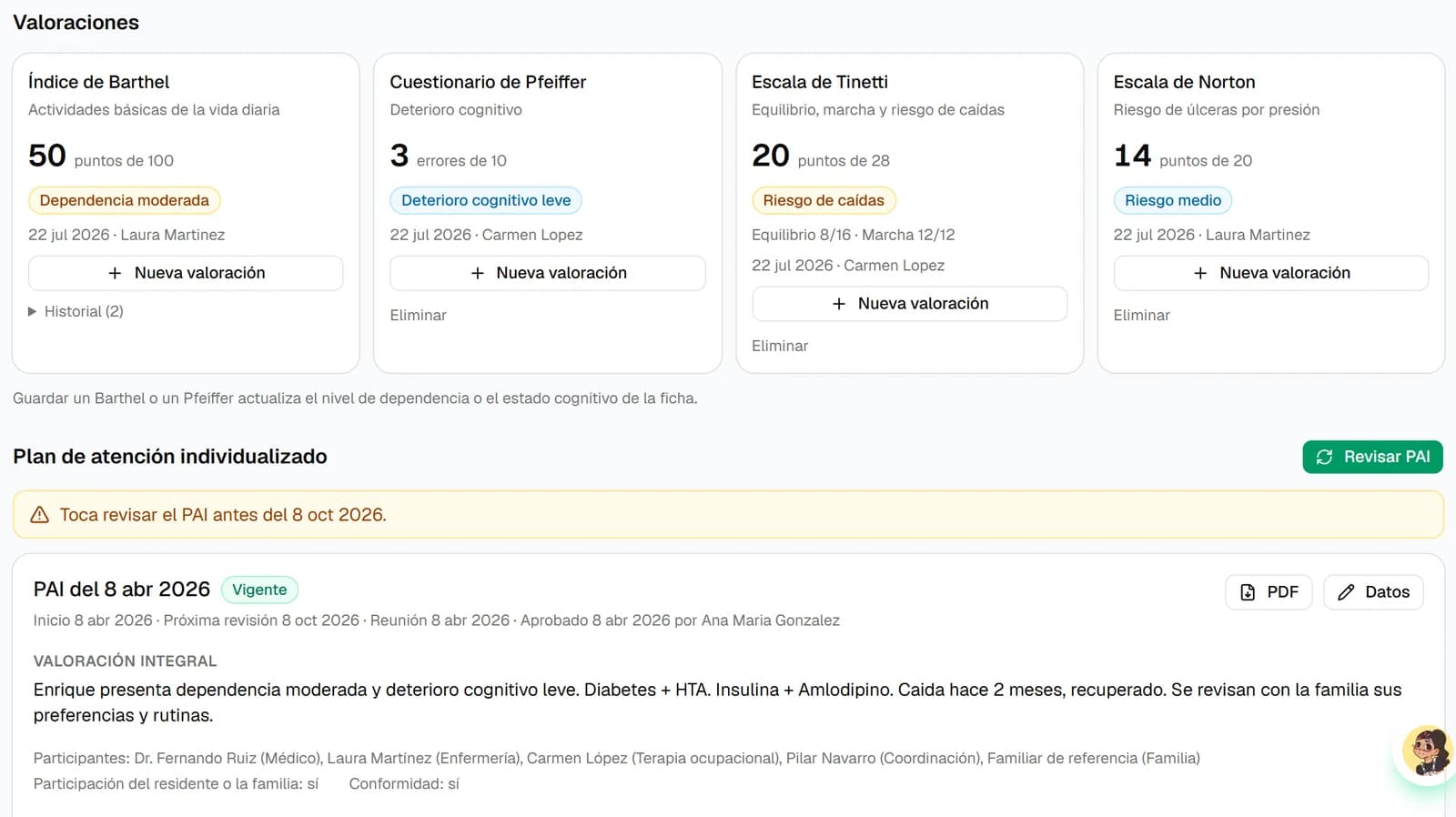Click the Revisar PAI button
1456x817 pixels.
tap(1372, 457)
